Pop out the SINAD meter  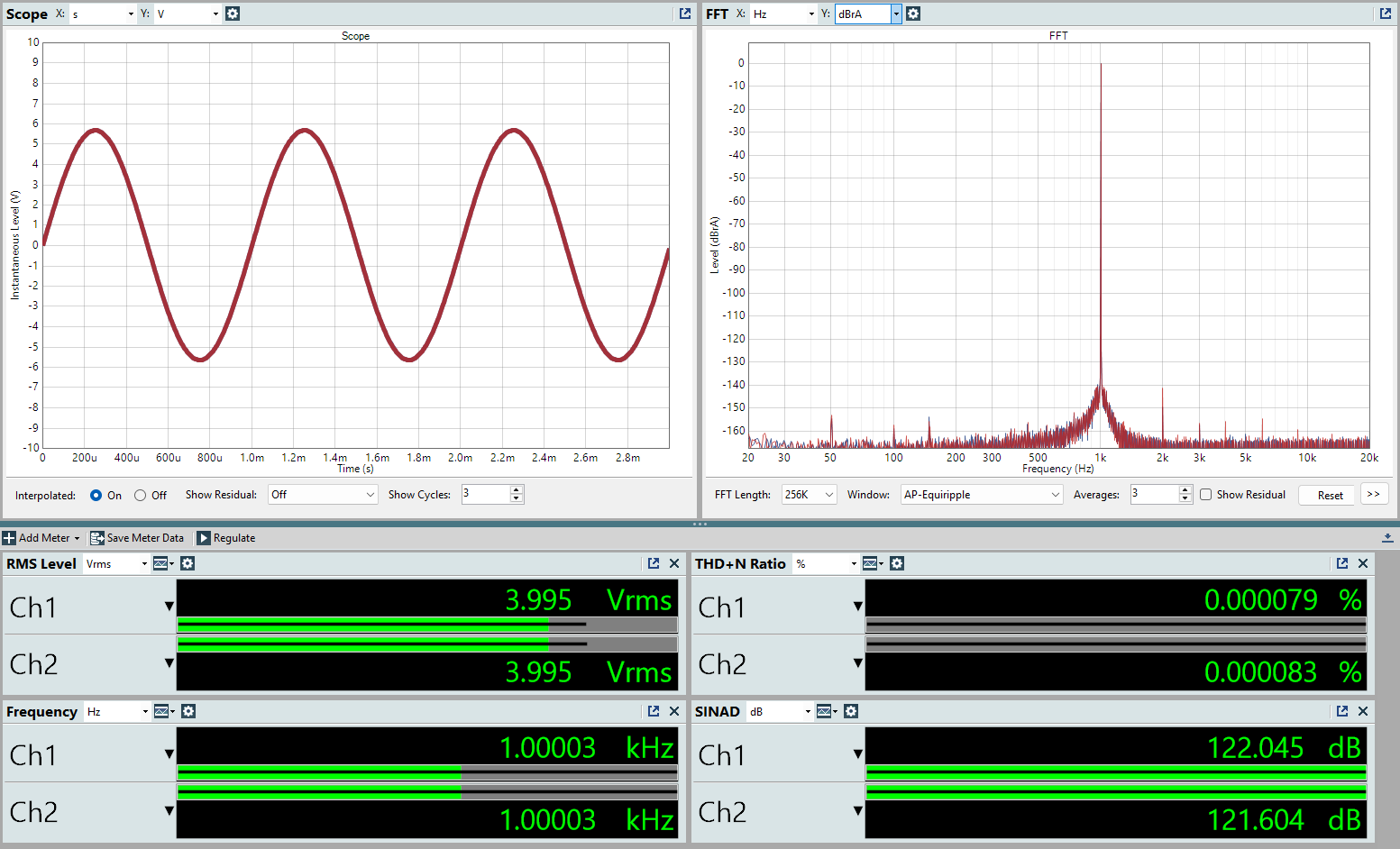(1342, 711)
